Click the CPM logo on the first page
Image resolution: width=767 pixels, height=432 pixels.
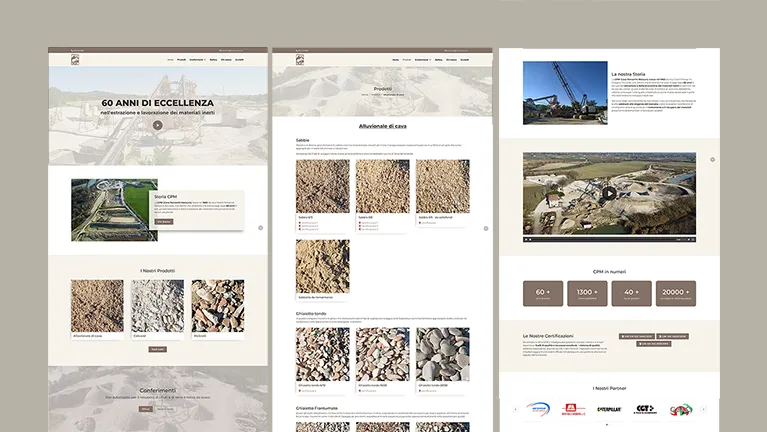(75, 60)
